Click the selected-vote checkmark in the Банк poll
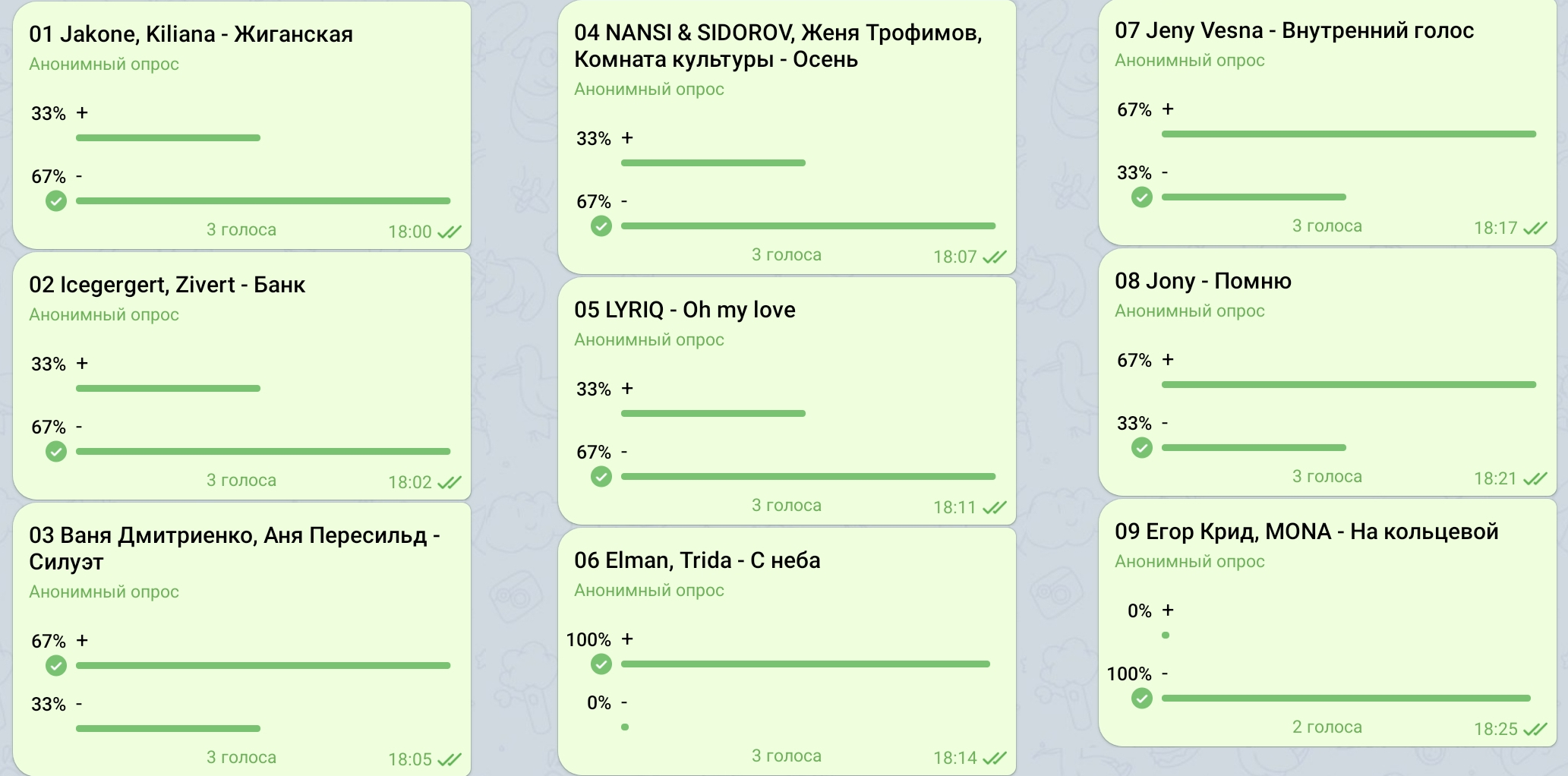This screenshot has width=1568, height=776. click(x=56, y=452)
